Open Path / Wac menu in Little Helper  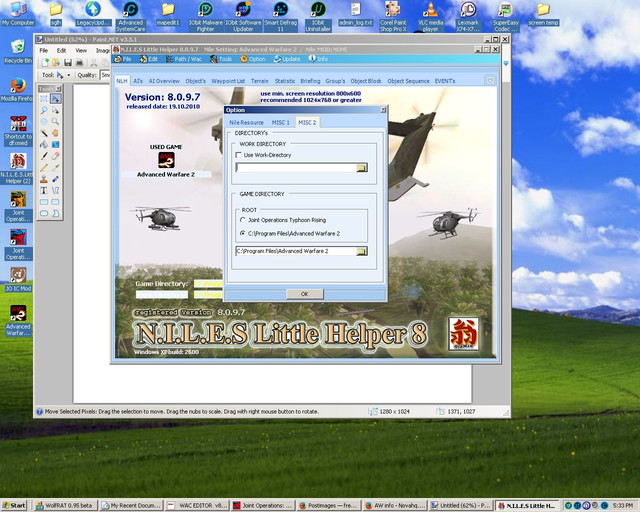(184, 59)
